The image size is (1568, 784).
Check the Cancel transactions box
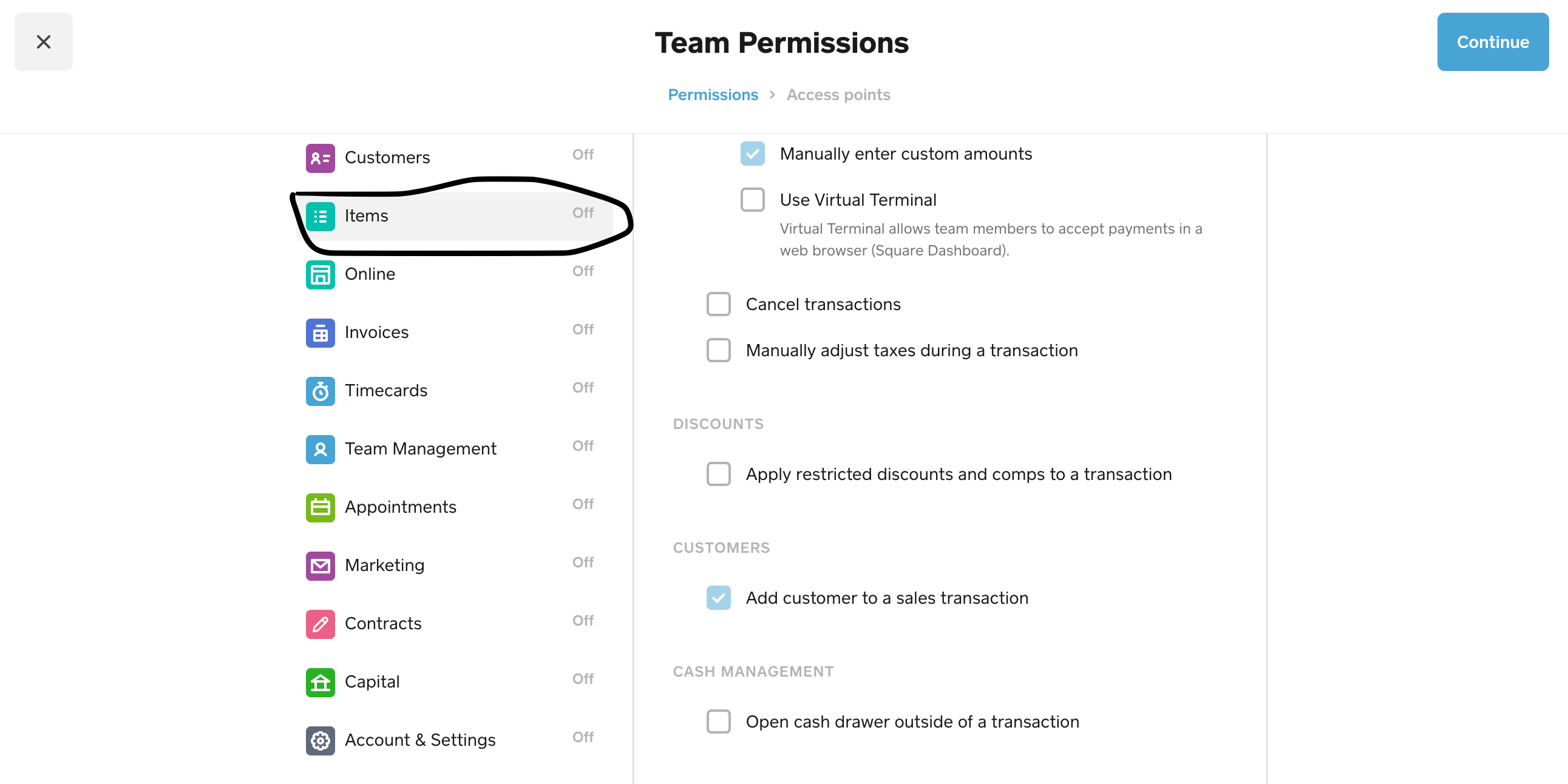718,304
